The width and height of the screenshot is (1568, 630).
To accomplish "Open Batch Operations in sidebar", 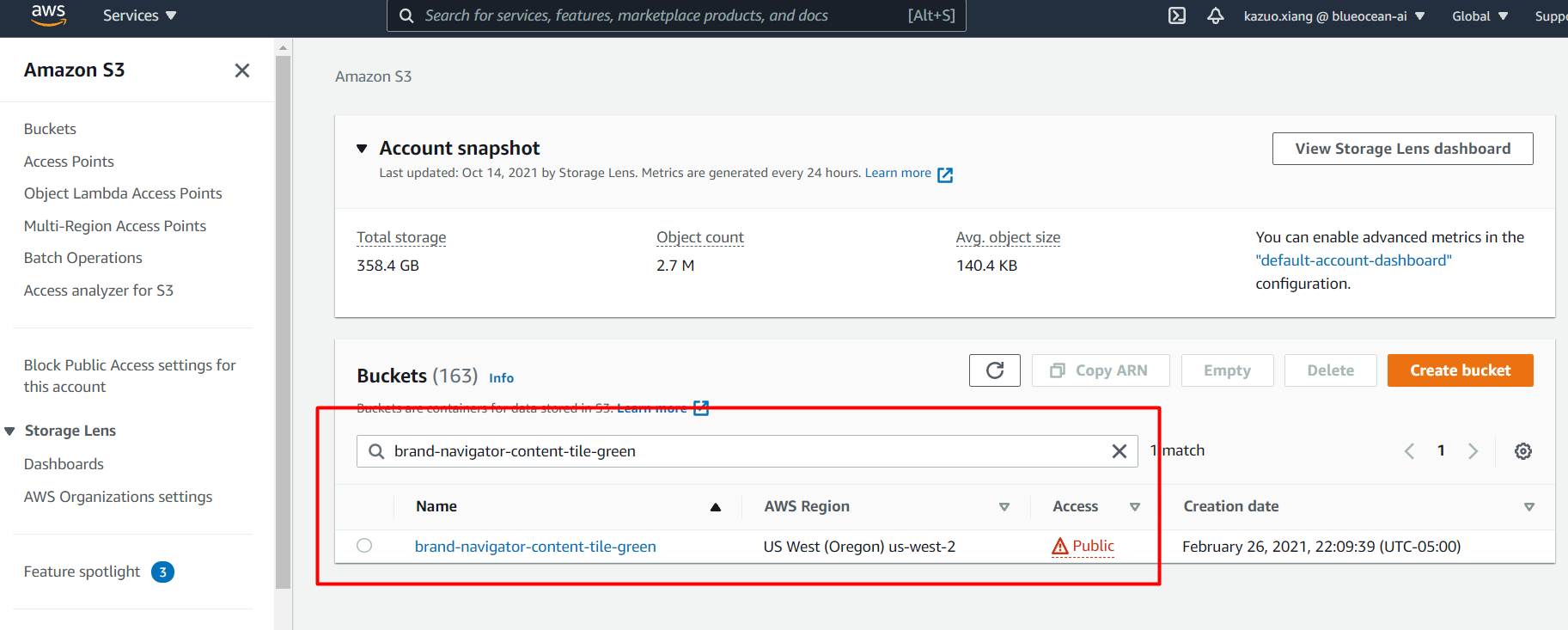I will click(x=83, y=258).
